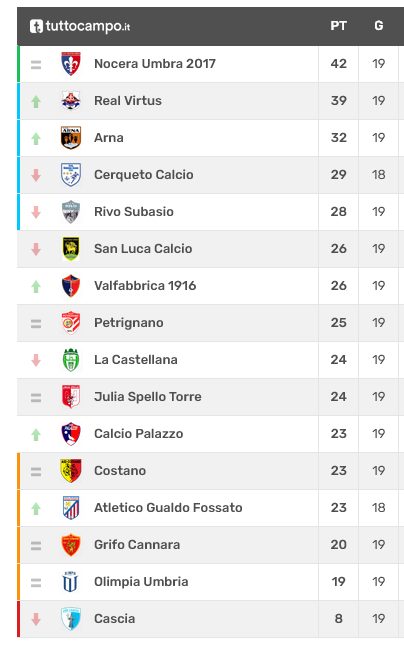Click the green up arrow beside Valfabbrica 1916

pos(36,286)
